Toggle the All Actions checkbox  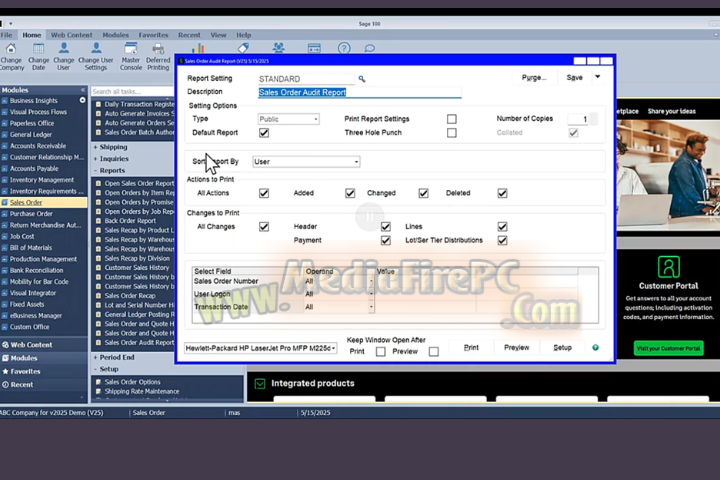pyautogui.click(x=264, y=193)
